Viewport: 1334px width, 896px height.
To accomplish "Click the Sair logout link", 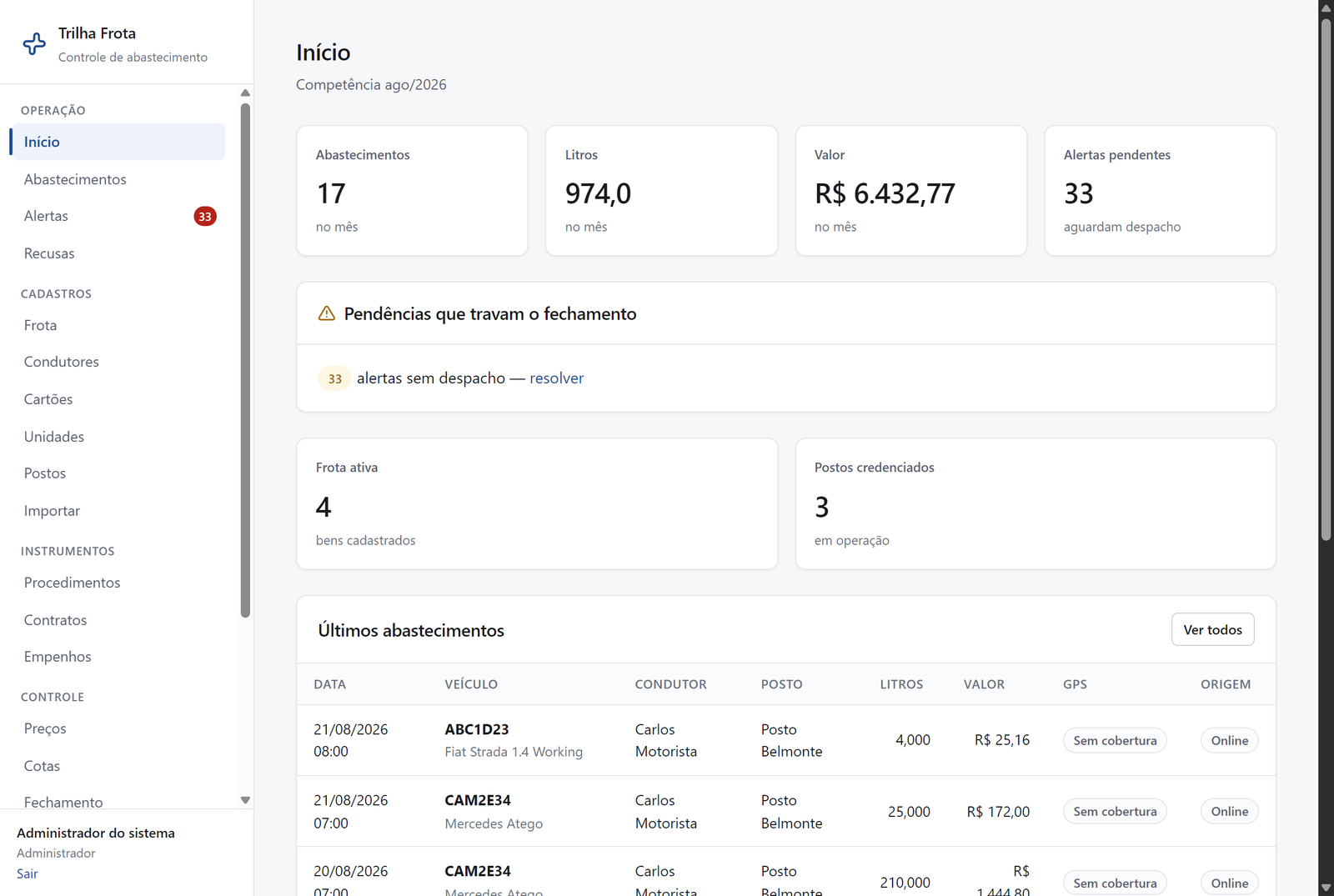I will tap(28, 873).
